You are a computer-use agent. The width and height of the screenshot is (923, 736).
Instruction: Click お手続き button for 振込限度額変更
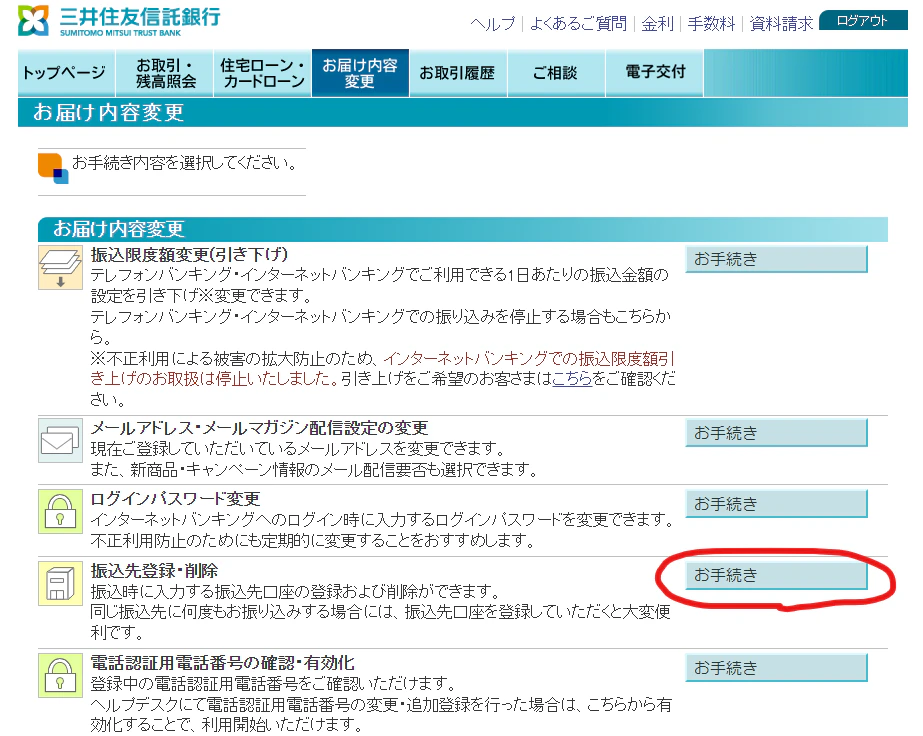[776, 259]
